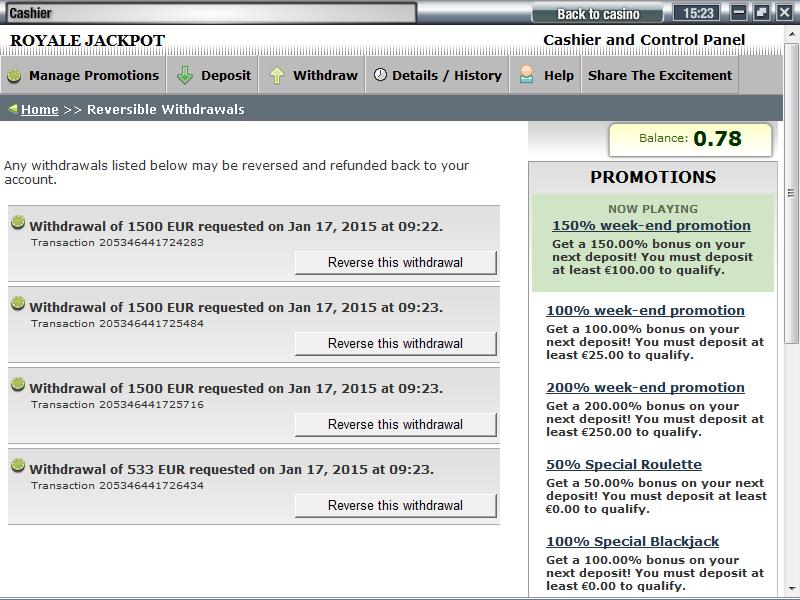Open the 200% week-end promotion link
This screenshot has height=600, width=800.
click(645, 387)
